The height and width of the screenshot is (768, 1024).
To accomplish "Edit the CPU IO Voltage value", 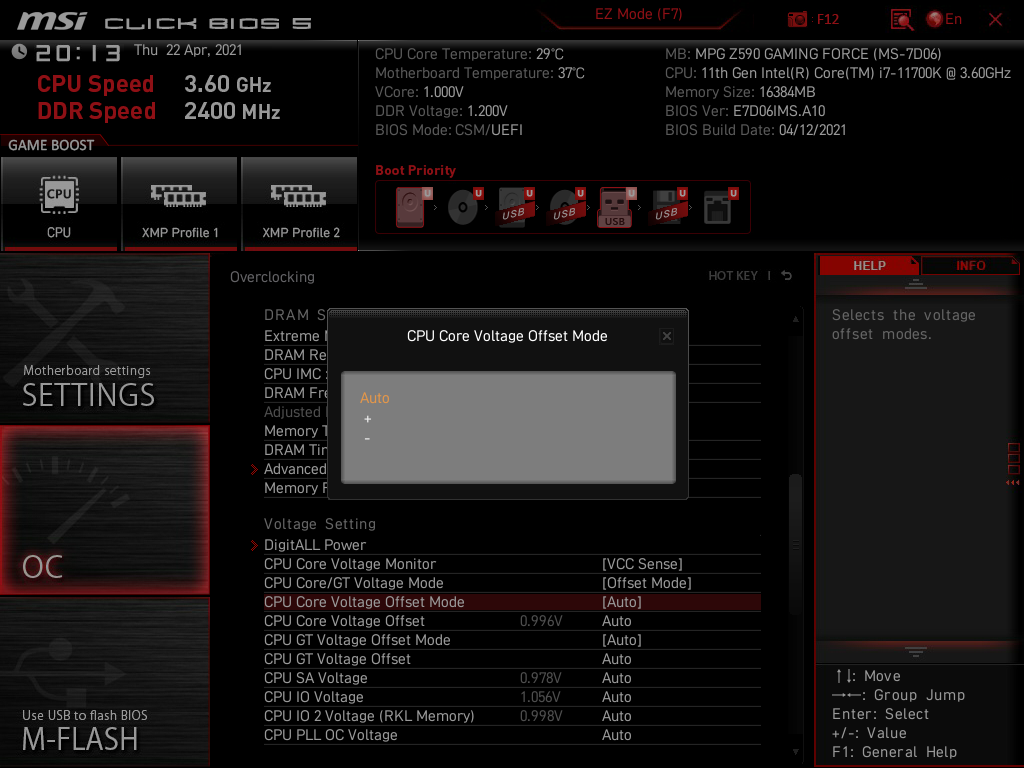I will (616, 697).
